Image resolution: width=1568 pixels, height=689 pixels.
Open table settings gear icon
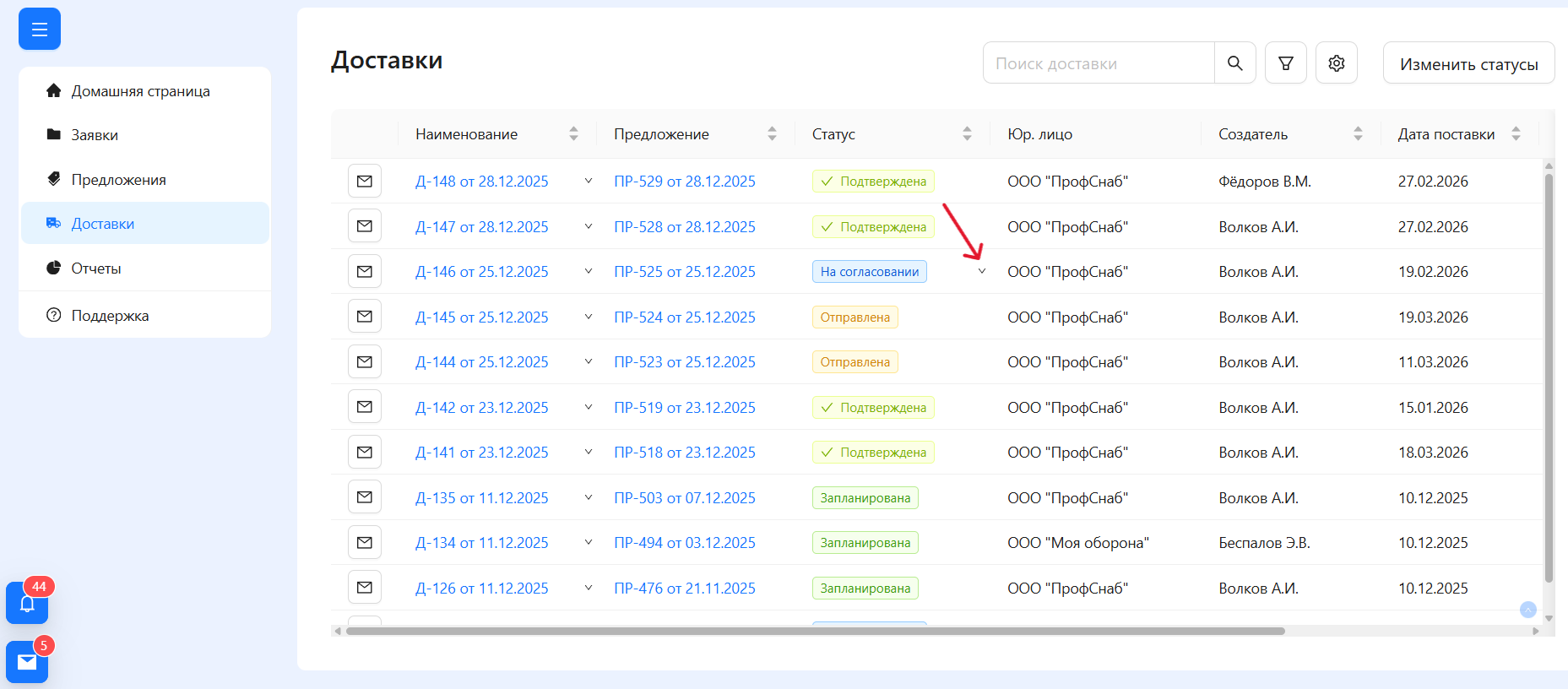point(1336,63)
